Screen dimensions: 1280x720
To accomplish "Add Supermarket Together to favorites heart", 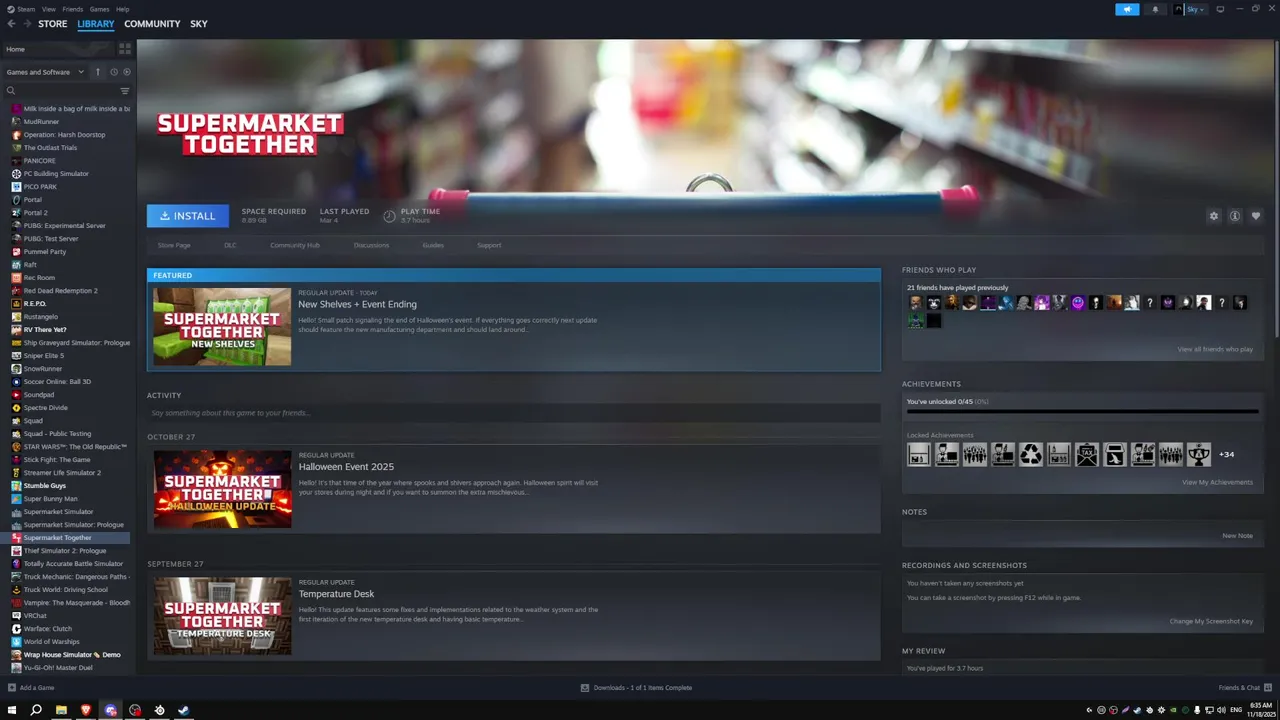I will 1256,216.
